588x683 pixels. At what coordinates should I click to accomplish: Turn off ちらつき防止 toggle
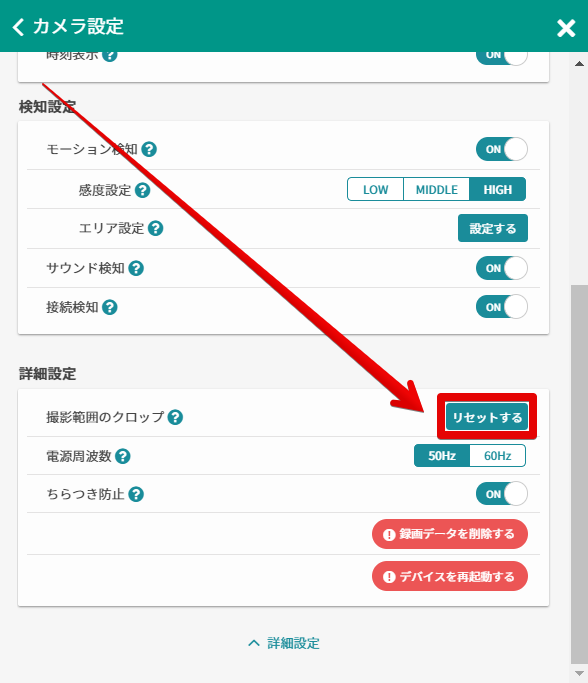[x=502, y=494]
